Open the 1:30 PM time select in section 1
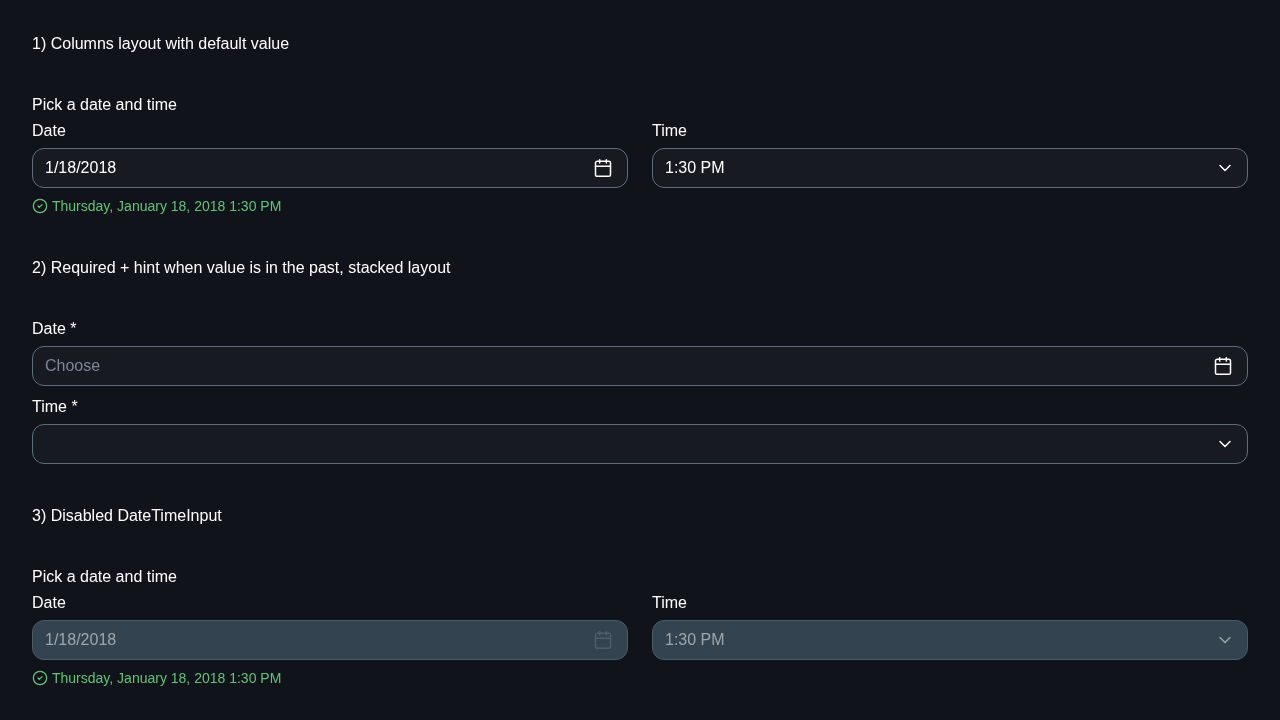Image resolution: width=1280 pixels, height=720 pixels. tap(950, 168)
